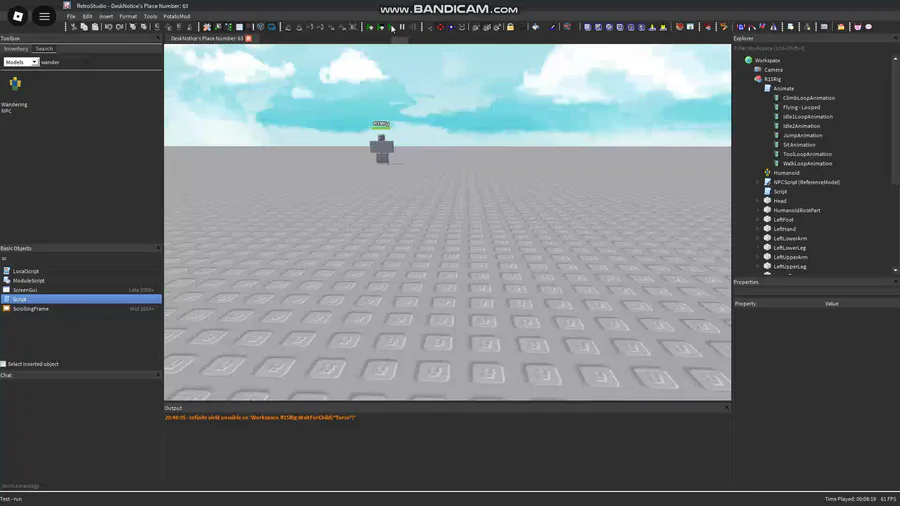The width and height of the screenshot is (900, 506).
Task: Open the Insert menu
Action: click(x=106, y=17)
